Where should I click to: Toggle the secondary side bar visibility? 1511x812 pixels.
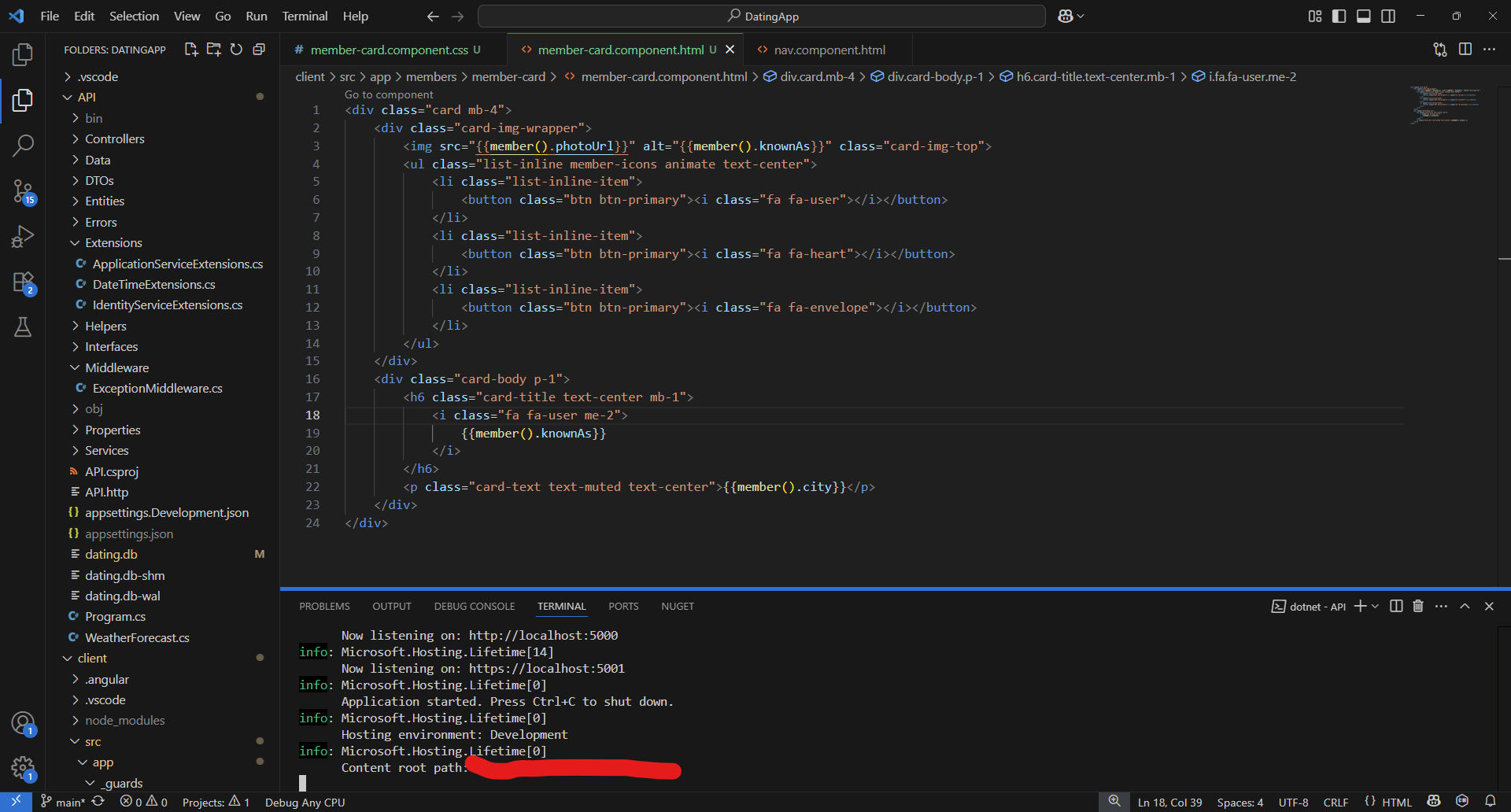[x=1388, y=17]
